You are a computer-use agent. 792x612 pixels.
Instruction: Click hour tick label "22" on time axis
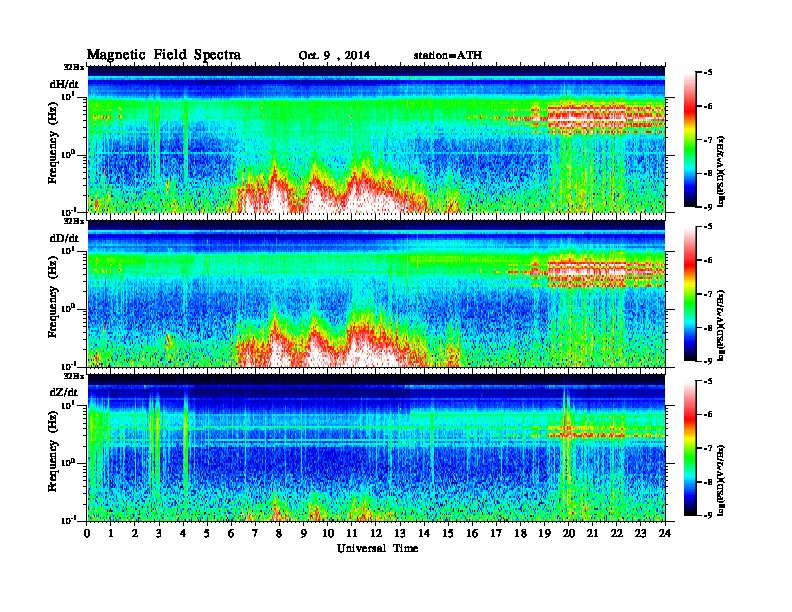click(x=617, y=534)
